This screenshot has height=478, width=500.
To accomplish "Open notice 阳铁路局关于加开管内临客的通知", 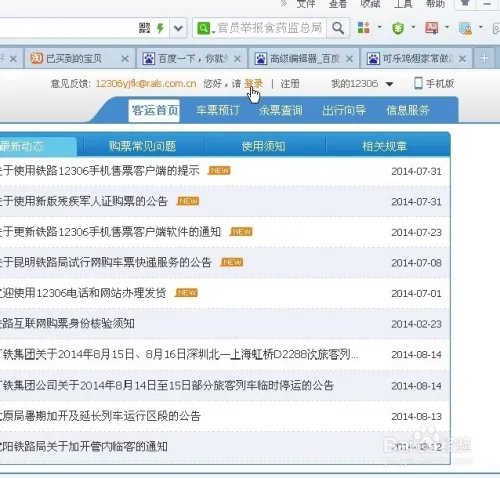I will pyautogui.click(x=84, y=446).
